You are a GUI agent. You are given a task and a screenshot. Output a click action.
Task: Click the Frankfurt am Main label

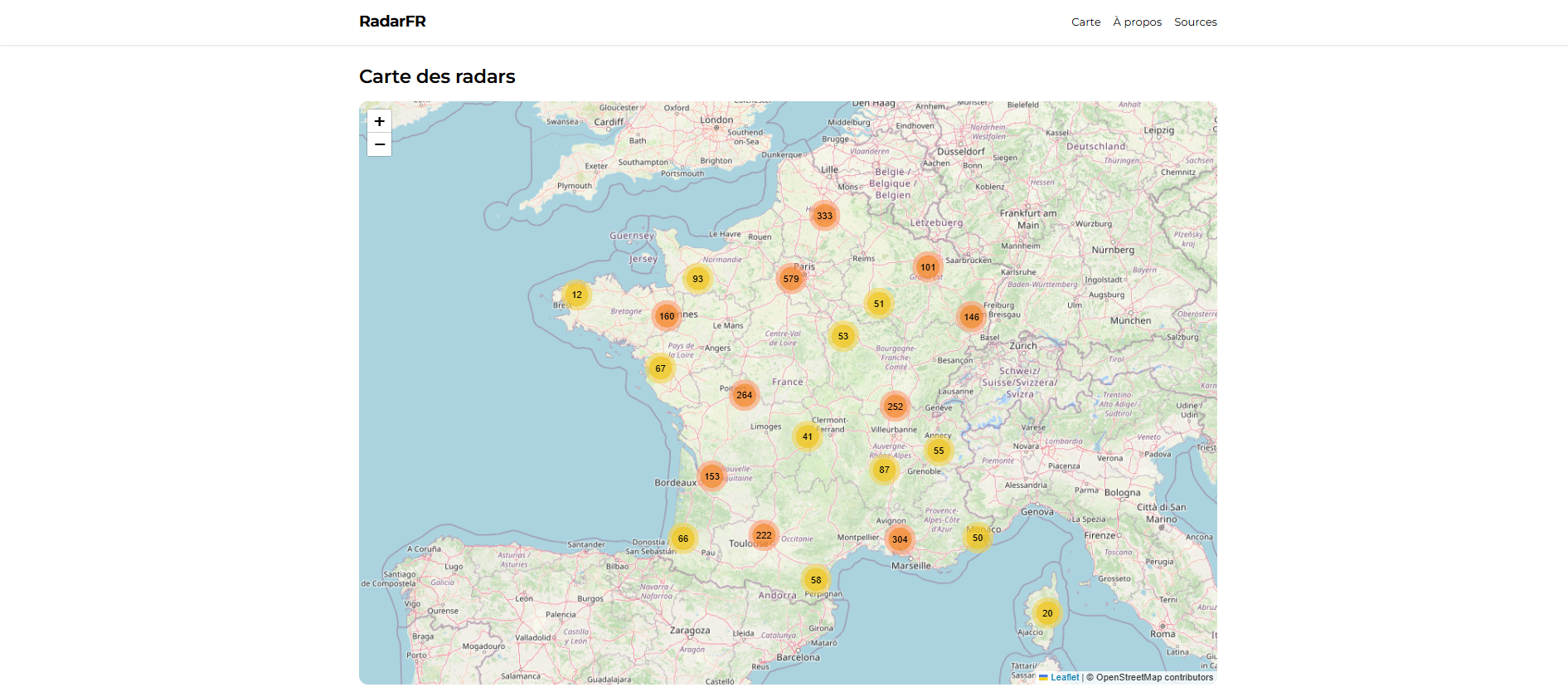pyautogui.click(x=1028, y=219)
